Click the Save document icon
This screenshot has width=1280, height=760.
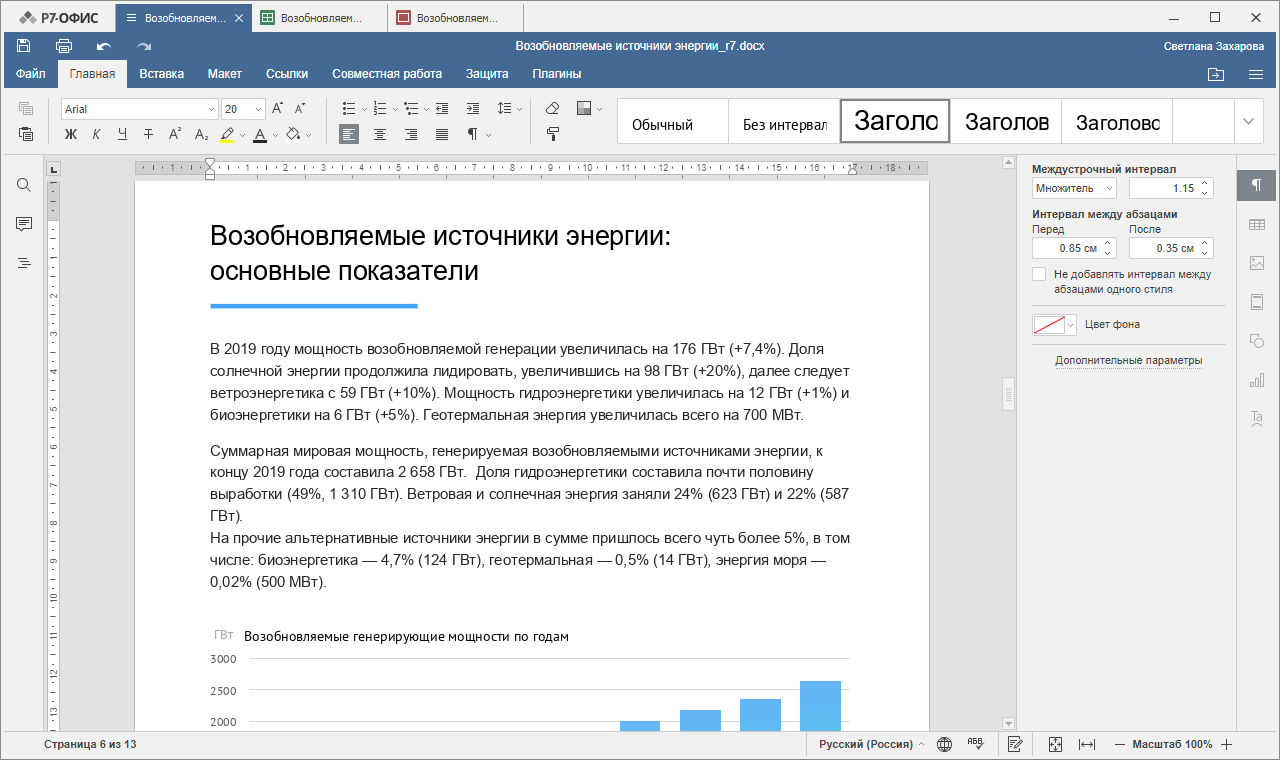[x=24, y=46]
